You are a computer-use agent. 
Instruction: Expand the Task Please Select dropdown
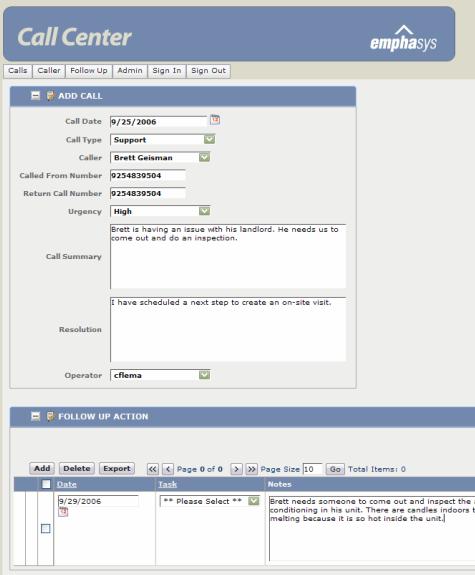point(210,501)
